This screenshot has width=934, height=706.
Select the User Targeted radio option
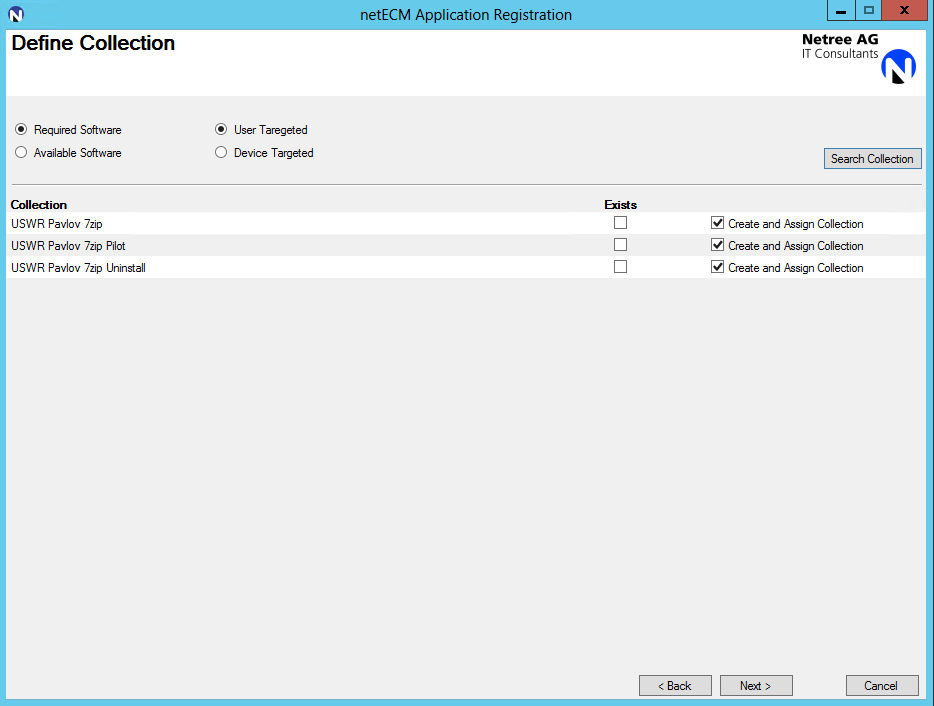221,130
